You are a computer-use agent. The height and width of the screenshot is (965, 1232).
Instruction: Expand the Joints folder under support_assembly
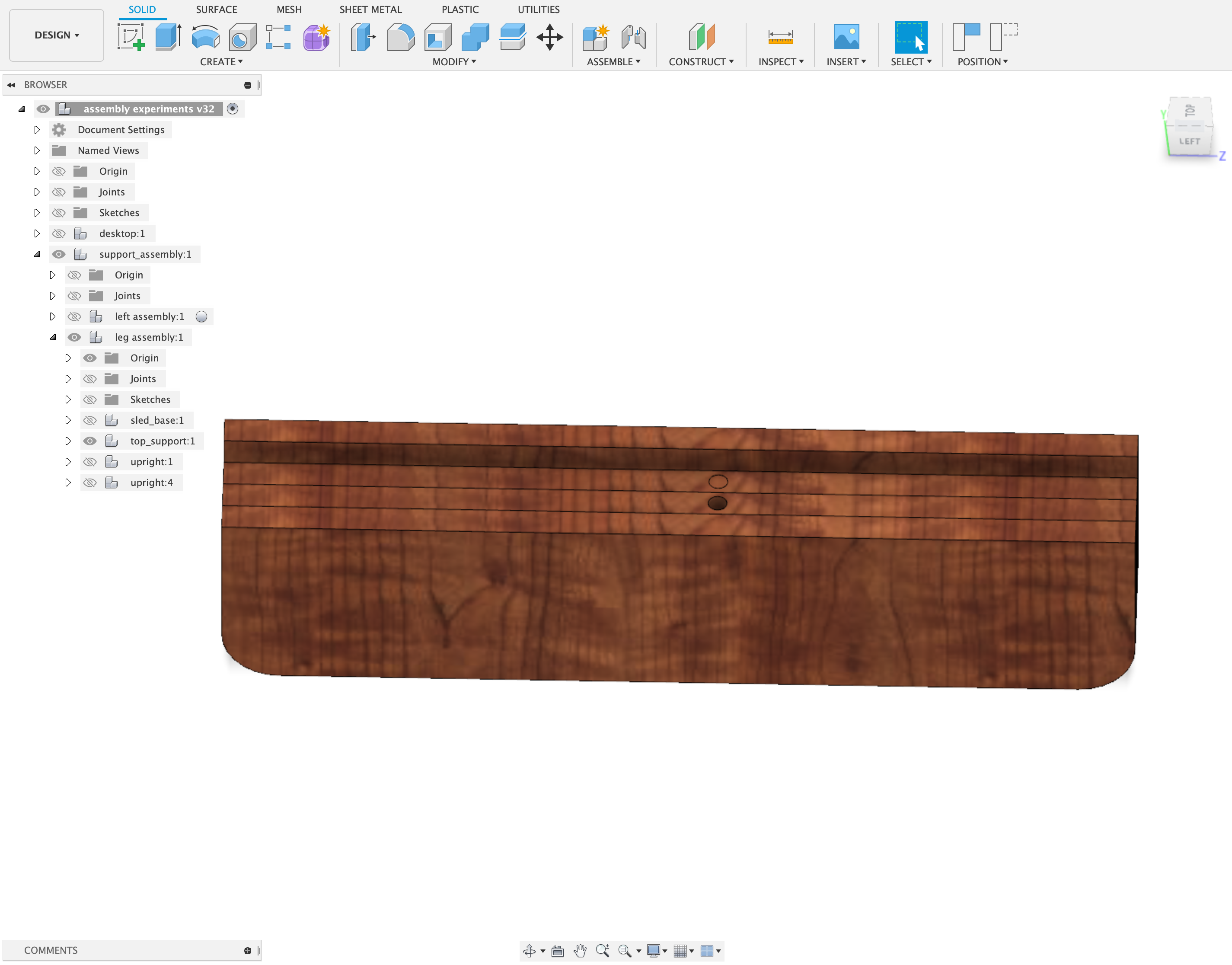tap(51, 295)
